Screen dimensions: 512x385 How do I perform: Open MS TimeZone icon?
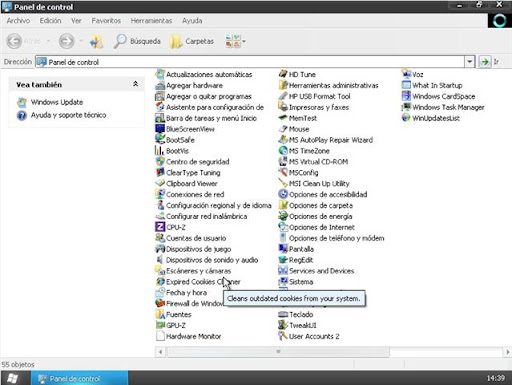(283, 151)
